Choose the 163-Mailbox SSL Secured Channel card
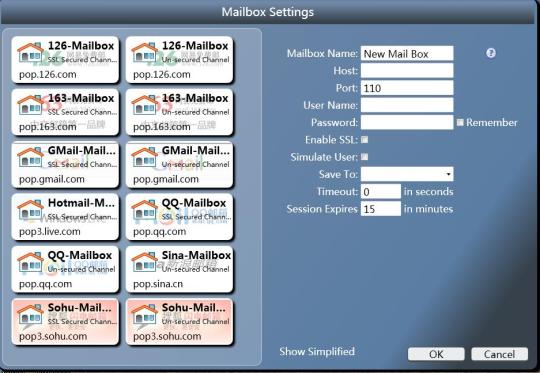This screenshot has height=373, width=540. pyautogui.click(x=65, y=112)
